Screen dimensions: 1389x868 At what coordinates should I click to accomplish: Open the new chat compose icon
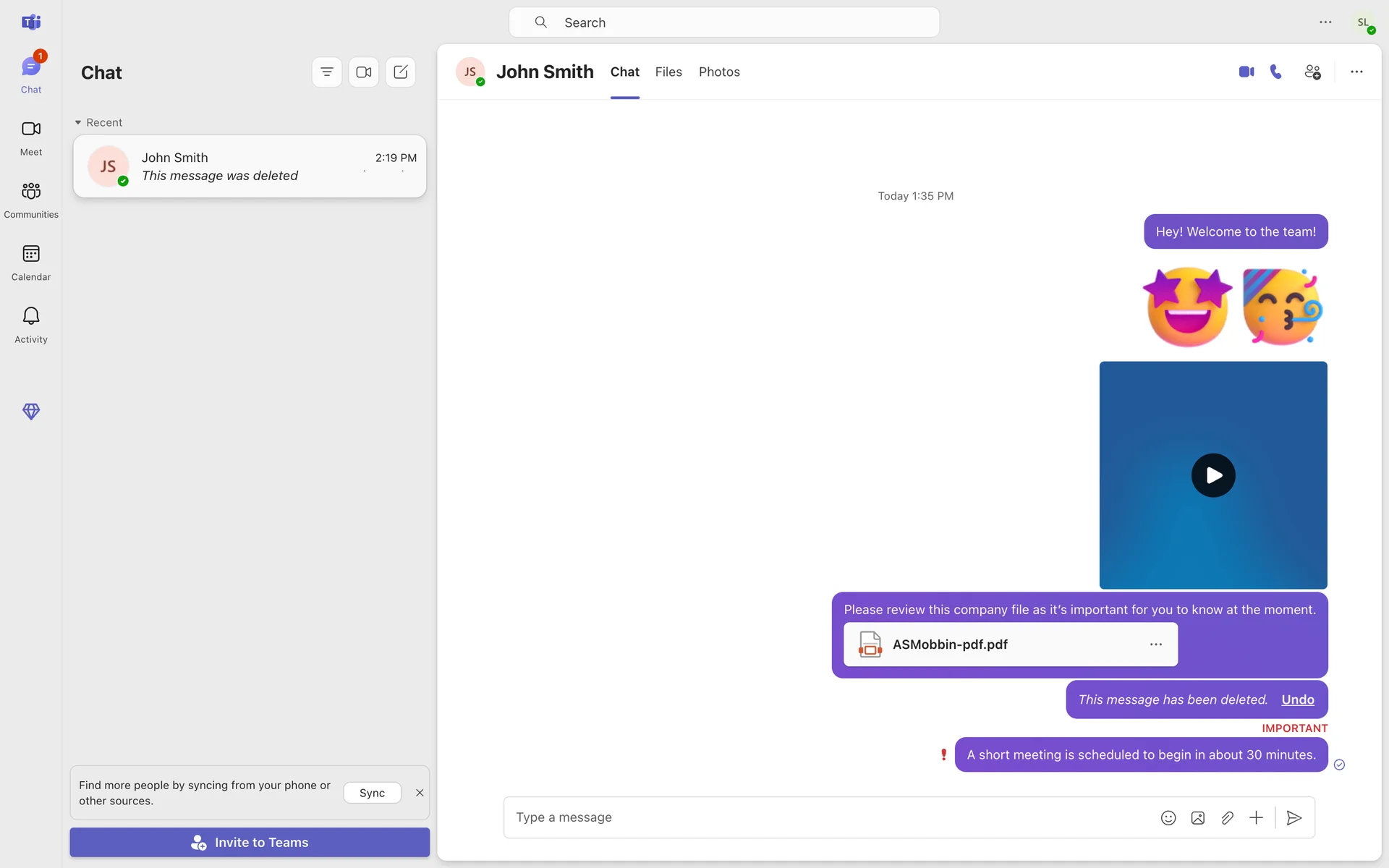pos(400,72)
